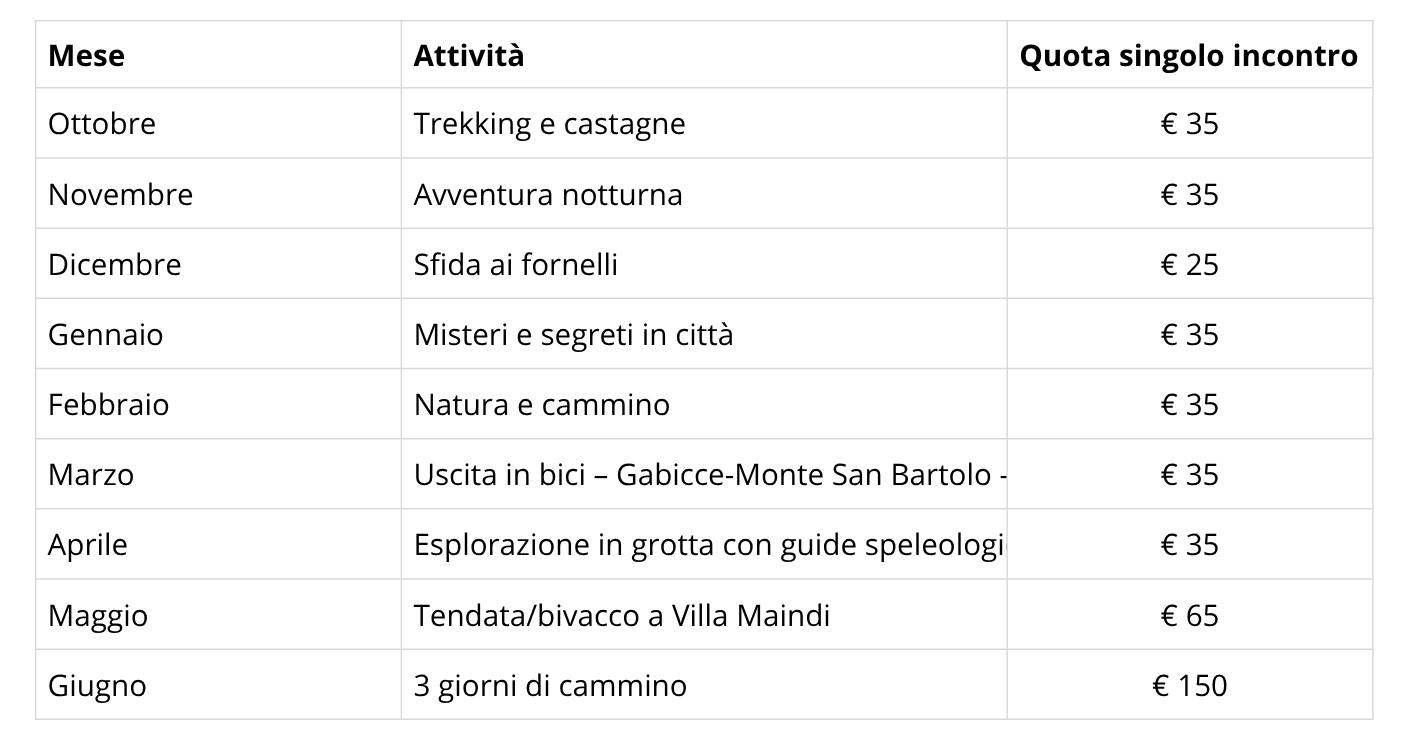Select the "Natura e cammino" activity cell

pyautogui.click(x=541, y=404)
